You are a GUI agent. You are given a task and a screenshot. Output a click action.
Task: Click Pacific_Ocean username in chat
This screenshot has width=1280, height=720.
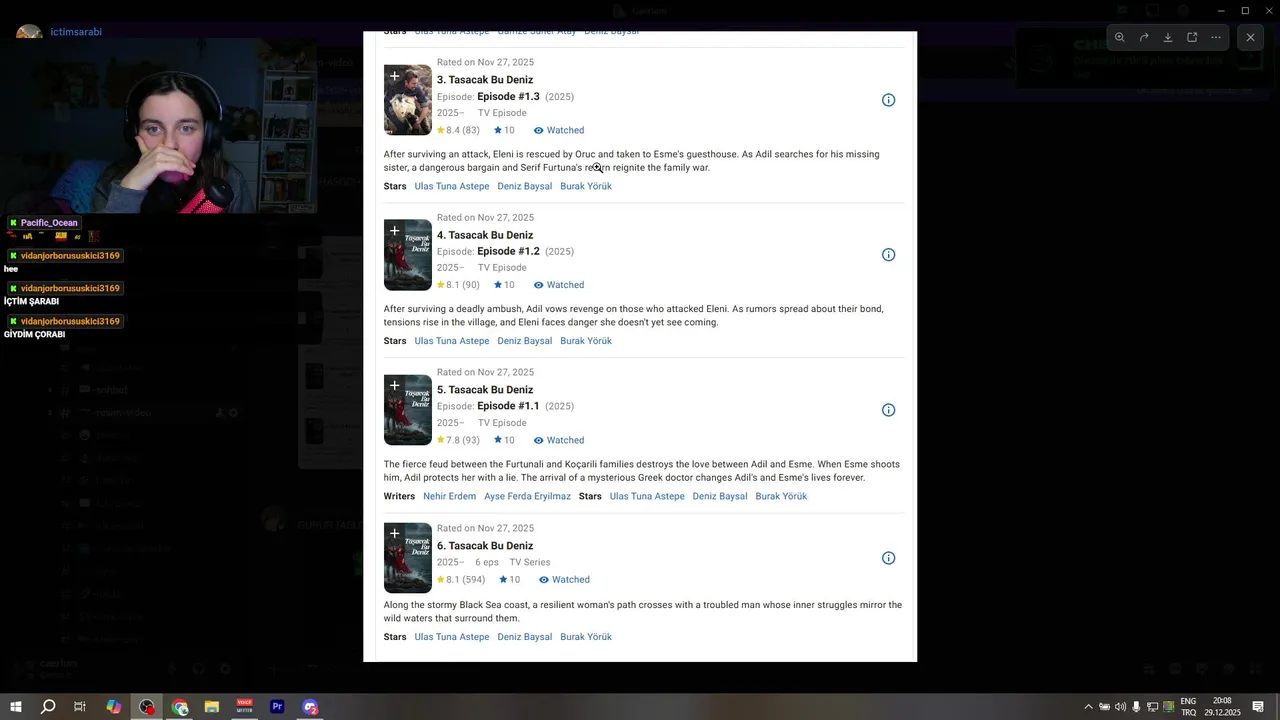pos(49,223)
